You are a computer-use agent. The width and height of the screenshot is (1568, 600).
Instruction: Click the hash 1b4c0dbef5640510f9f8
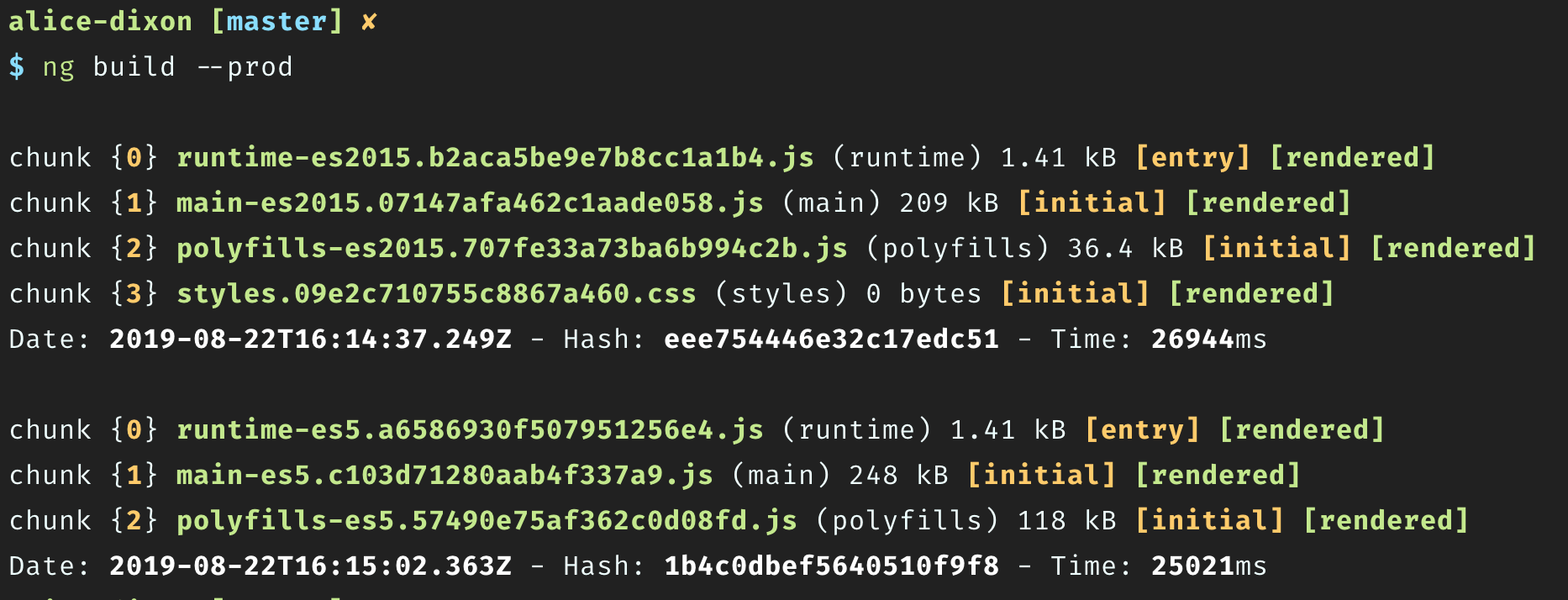(831, 566)
